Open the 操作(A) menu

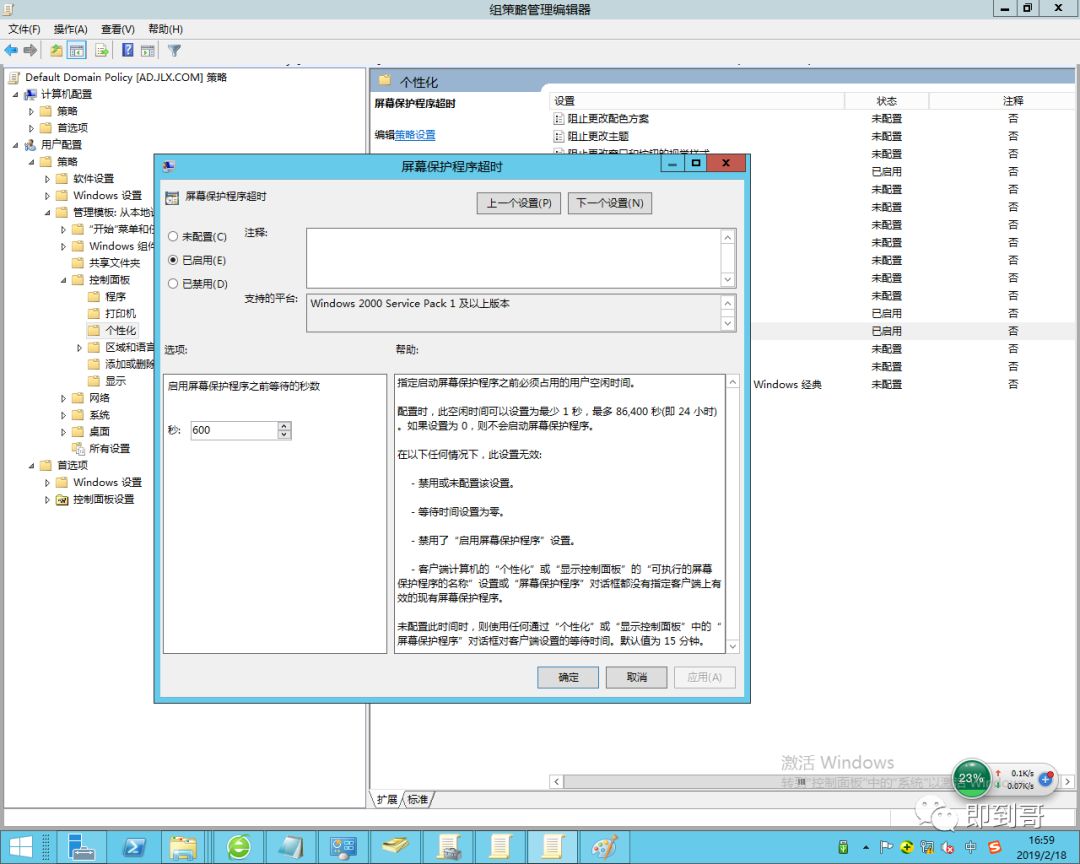coord(70,29)
